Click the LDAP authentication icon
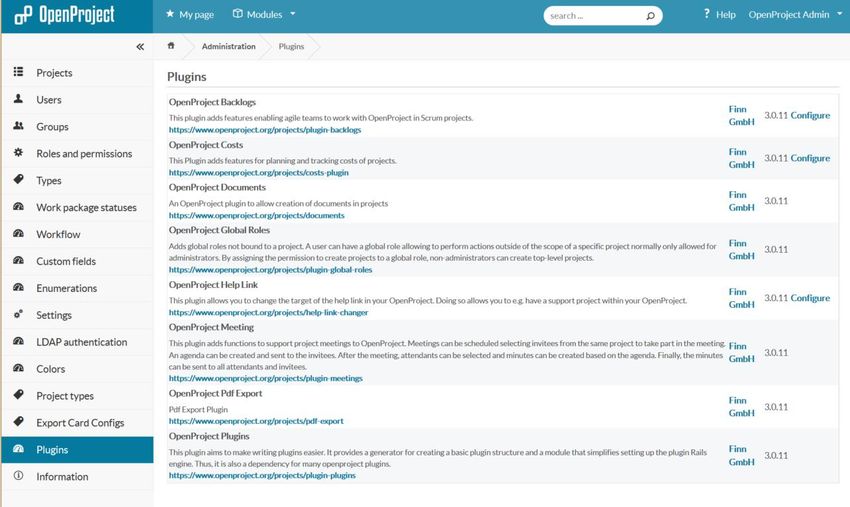The image size is (850, 507). click(x=18, y=341)
